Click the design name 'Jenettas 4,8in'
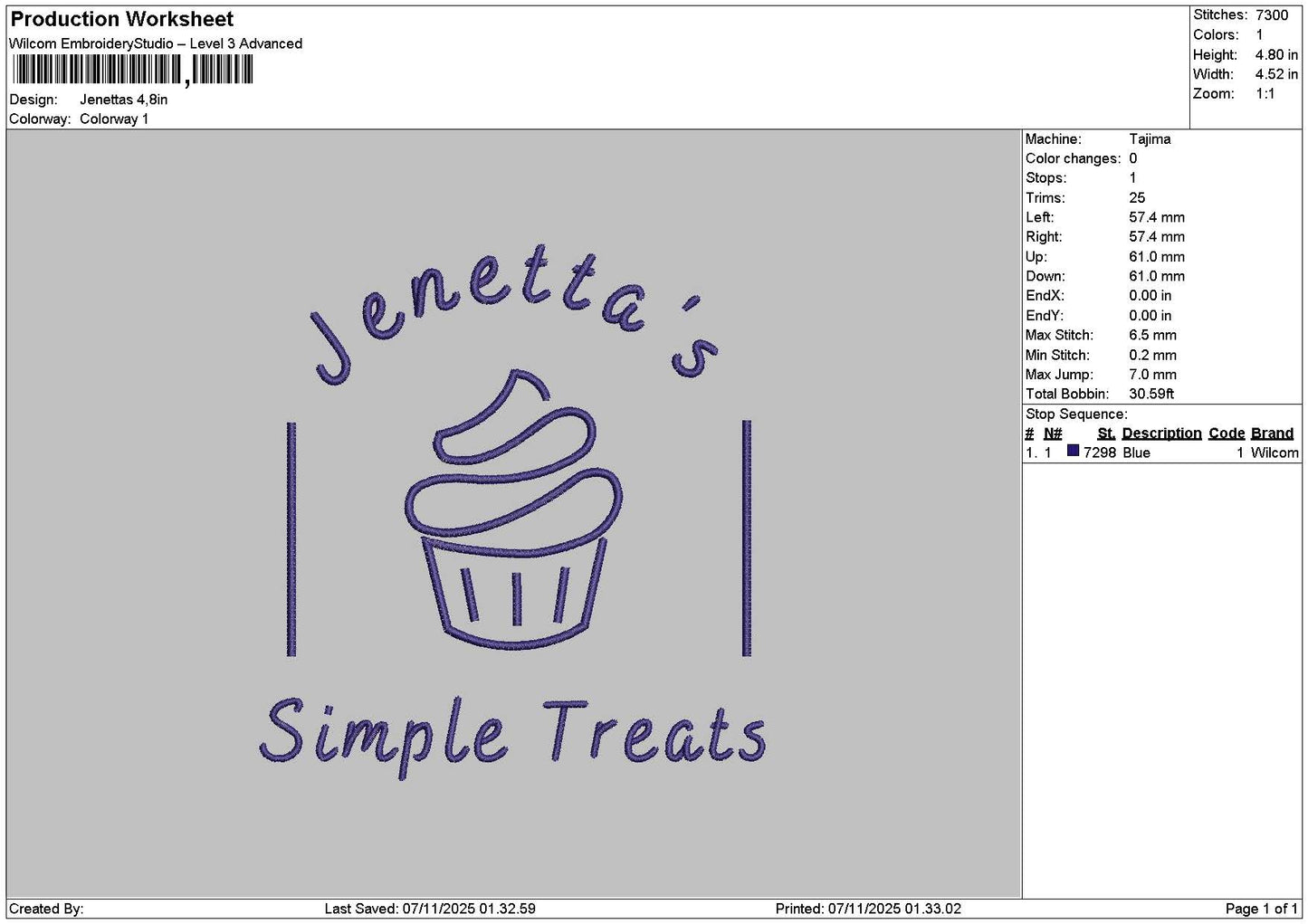This screenshot has height=924, width=1308. pyautogui.click(x=124, y=100)
